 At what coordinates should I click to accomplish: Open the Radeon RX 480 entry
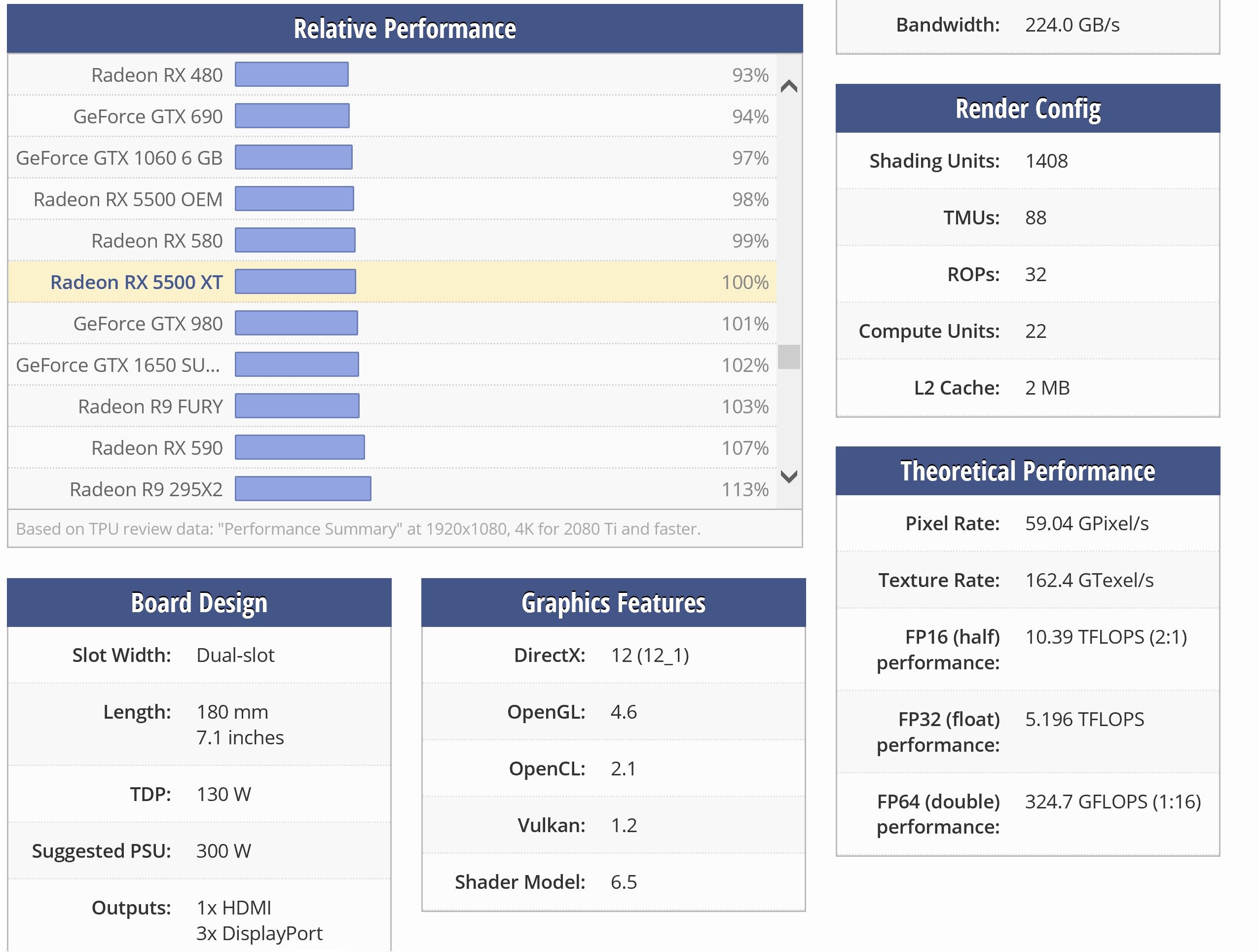point(157,75)
